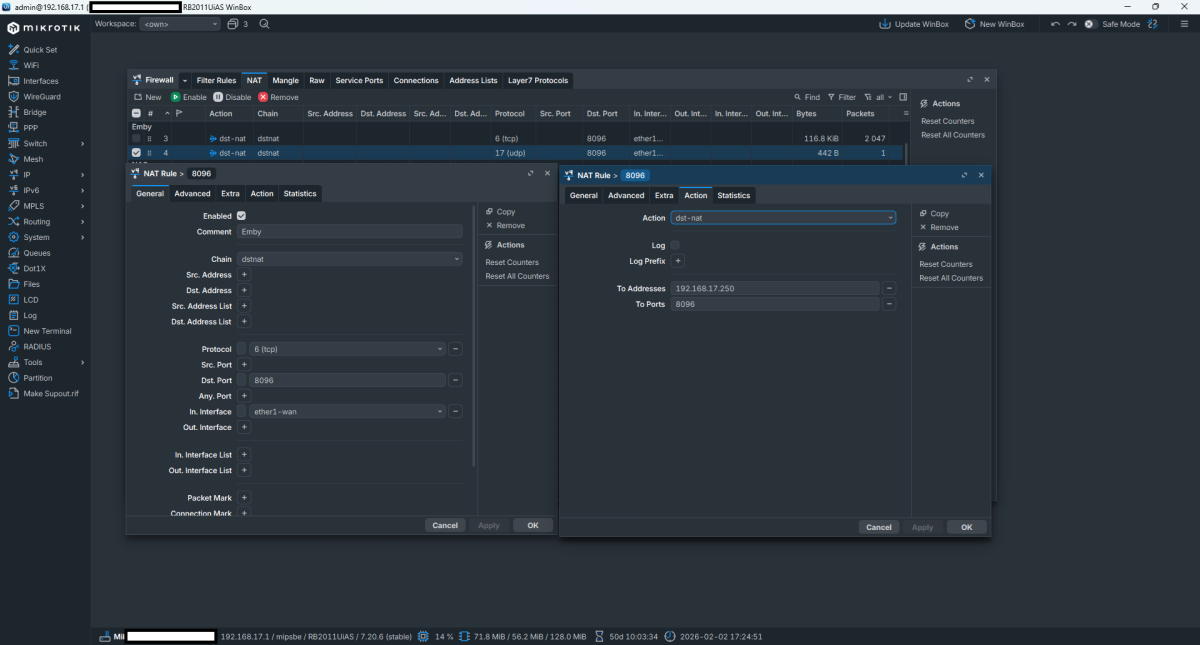The height and width of the screenshot is (645, 1200).
Task: Switch to the Layer7 Protocols tab
Action: [538, 80]
